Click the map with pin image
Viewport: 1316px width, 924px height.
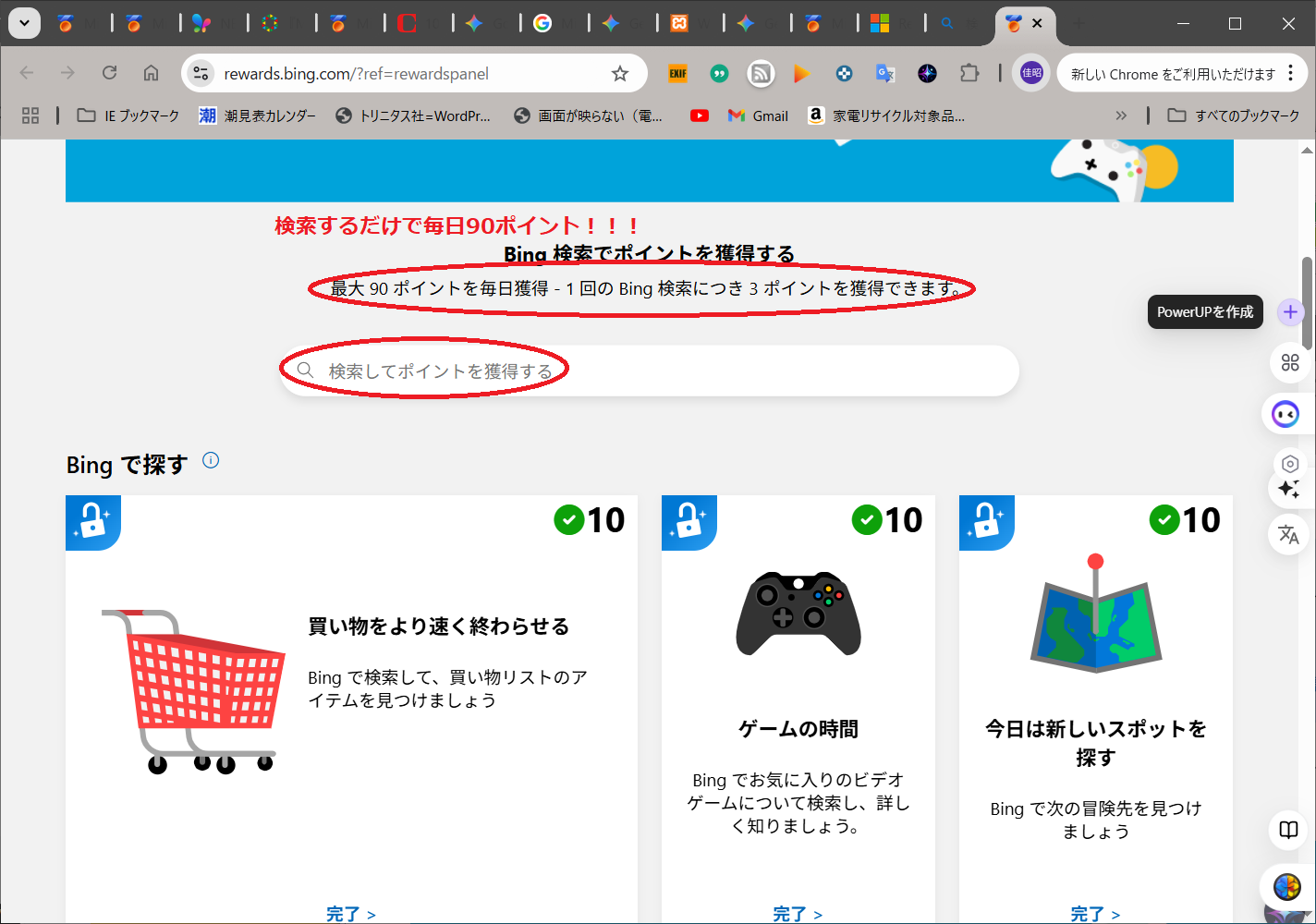[1095, 613]
